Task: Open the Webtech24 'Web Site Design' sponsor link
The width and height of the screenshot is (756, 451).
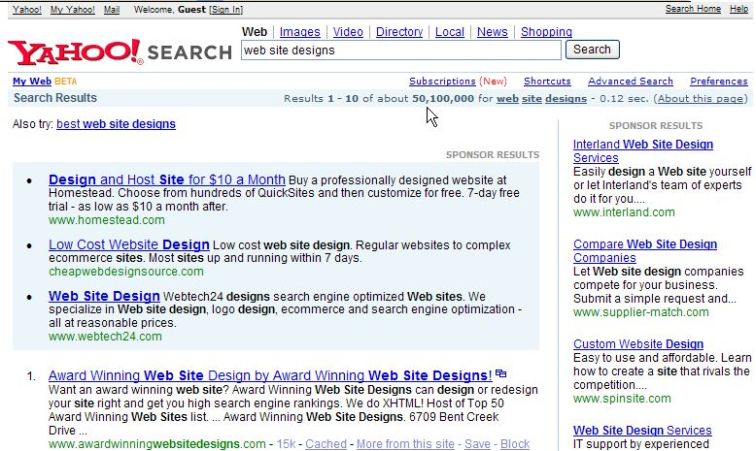Action: tap(104, 296)
